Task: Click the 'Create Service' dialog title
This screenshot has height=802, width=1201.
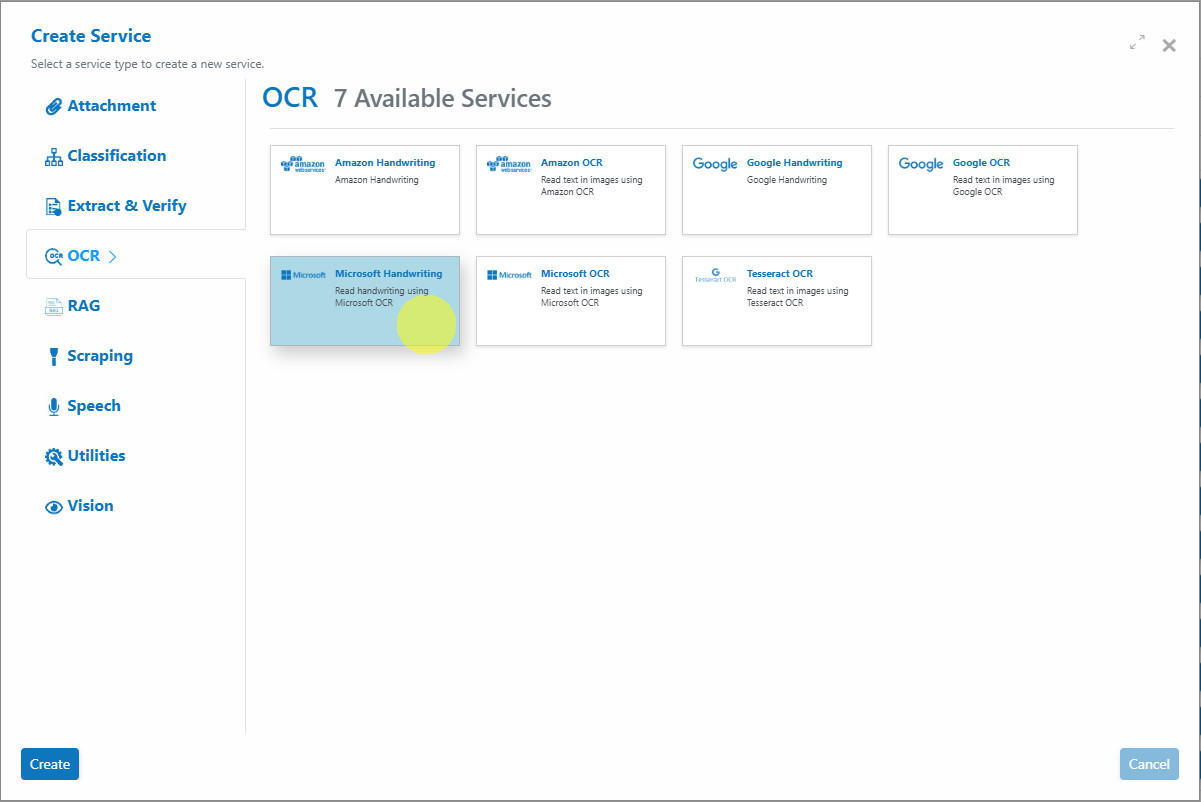Action: [x=91, y=36]
